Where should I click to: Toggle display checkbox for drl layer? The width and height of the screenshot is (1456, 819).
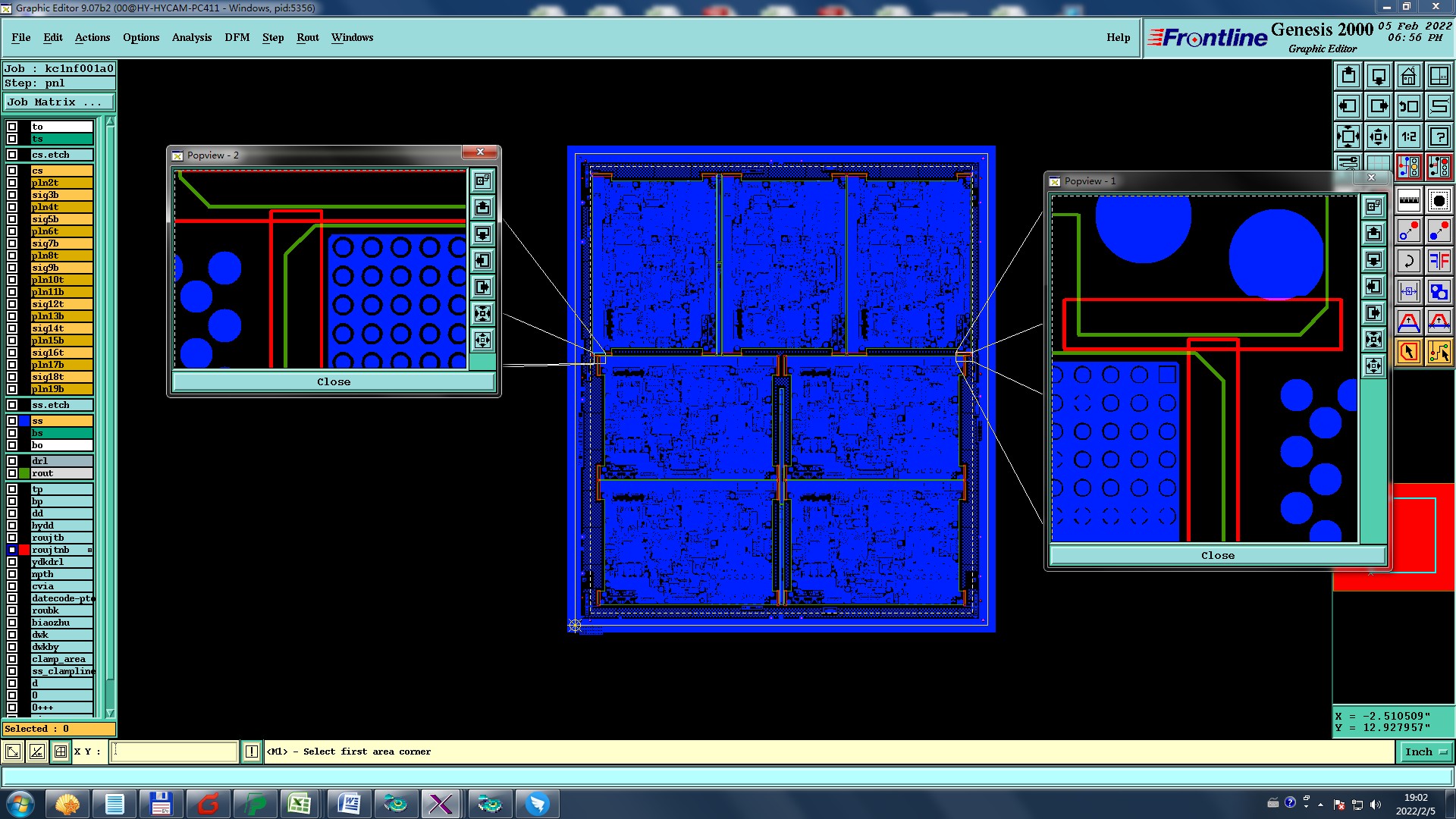(12, 461)
